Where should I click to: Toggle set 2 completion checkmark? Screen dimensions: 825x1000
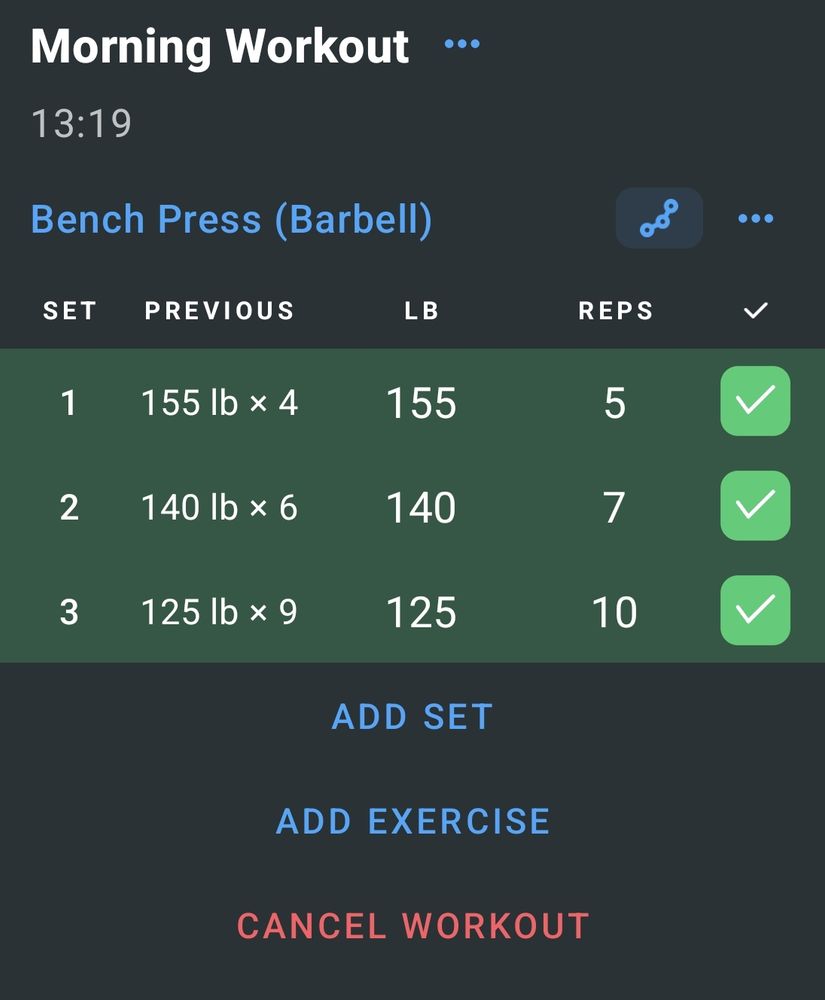point(756,506)
